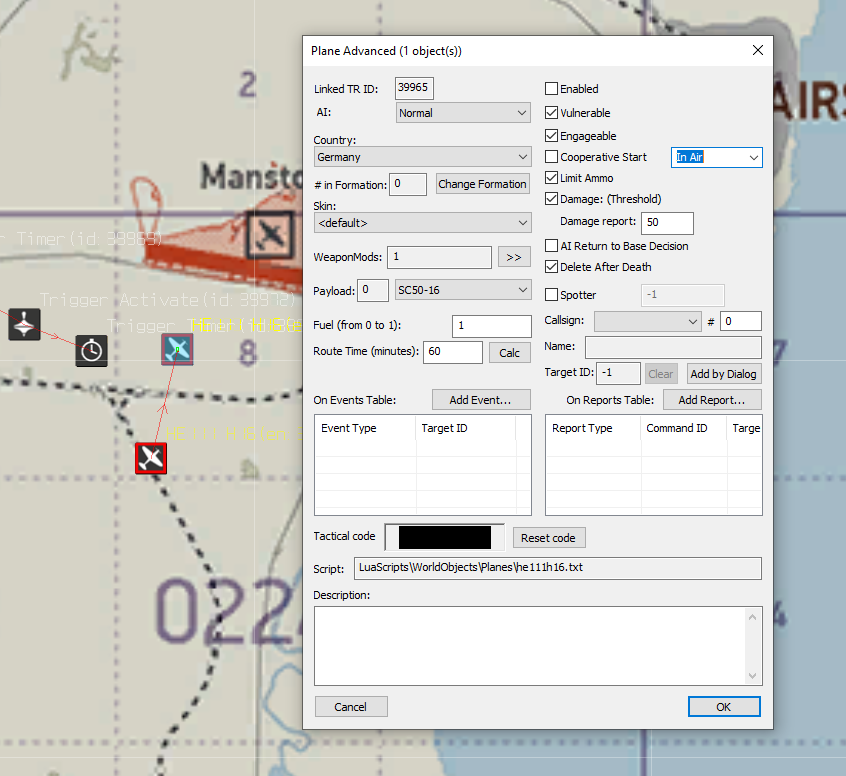Click the Manston airfield icon on map
Screen dimensions: 846x776
[x=270, y=234]
